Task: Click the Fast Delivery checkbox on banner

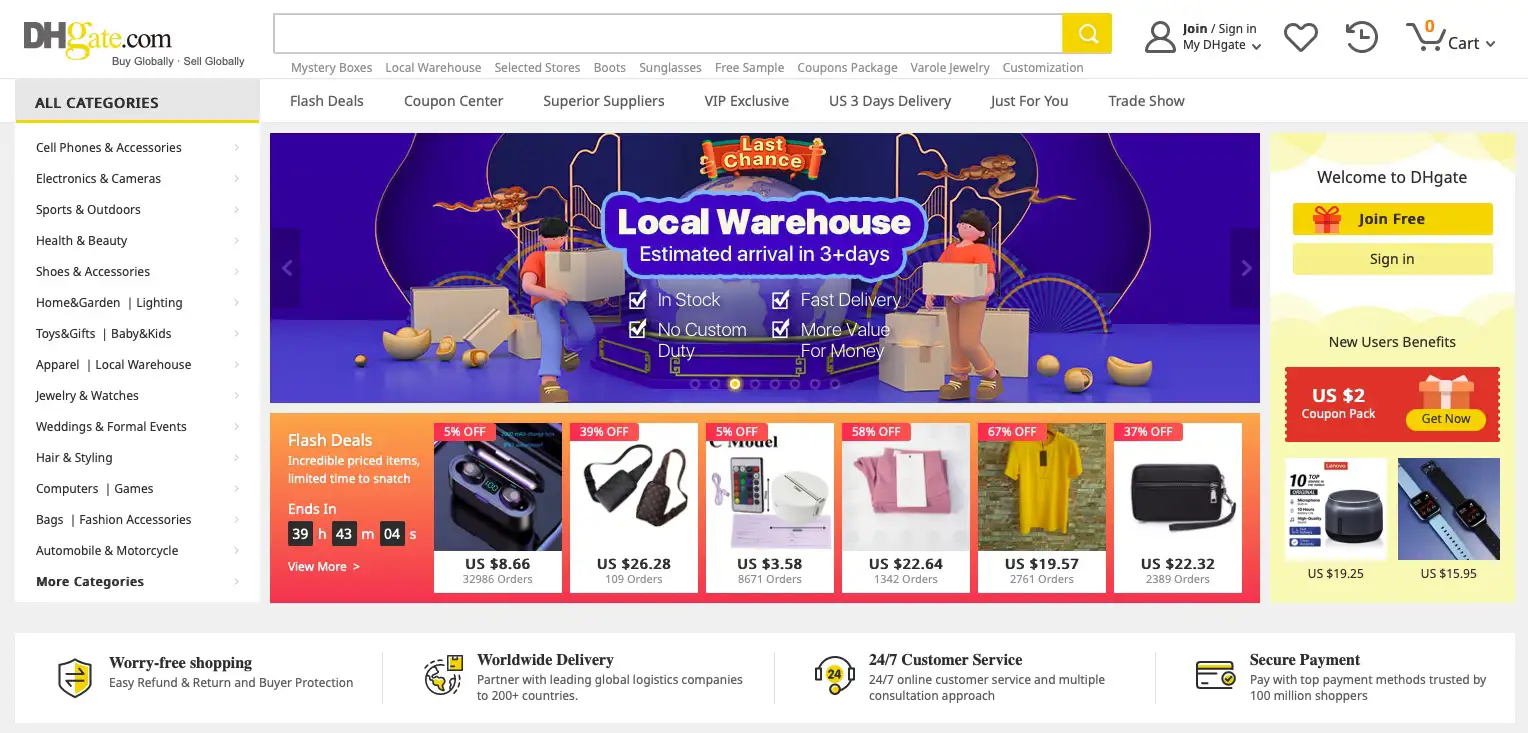Action: pyautogui.click(x=781, y=299)
